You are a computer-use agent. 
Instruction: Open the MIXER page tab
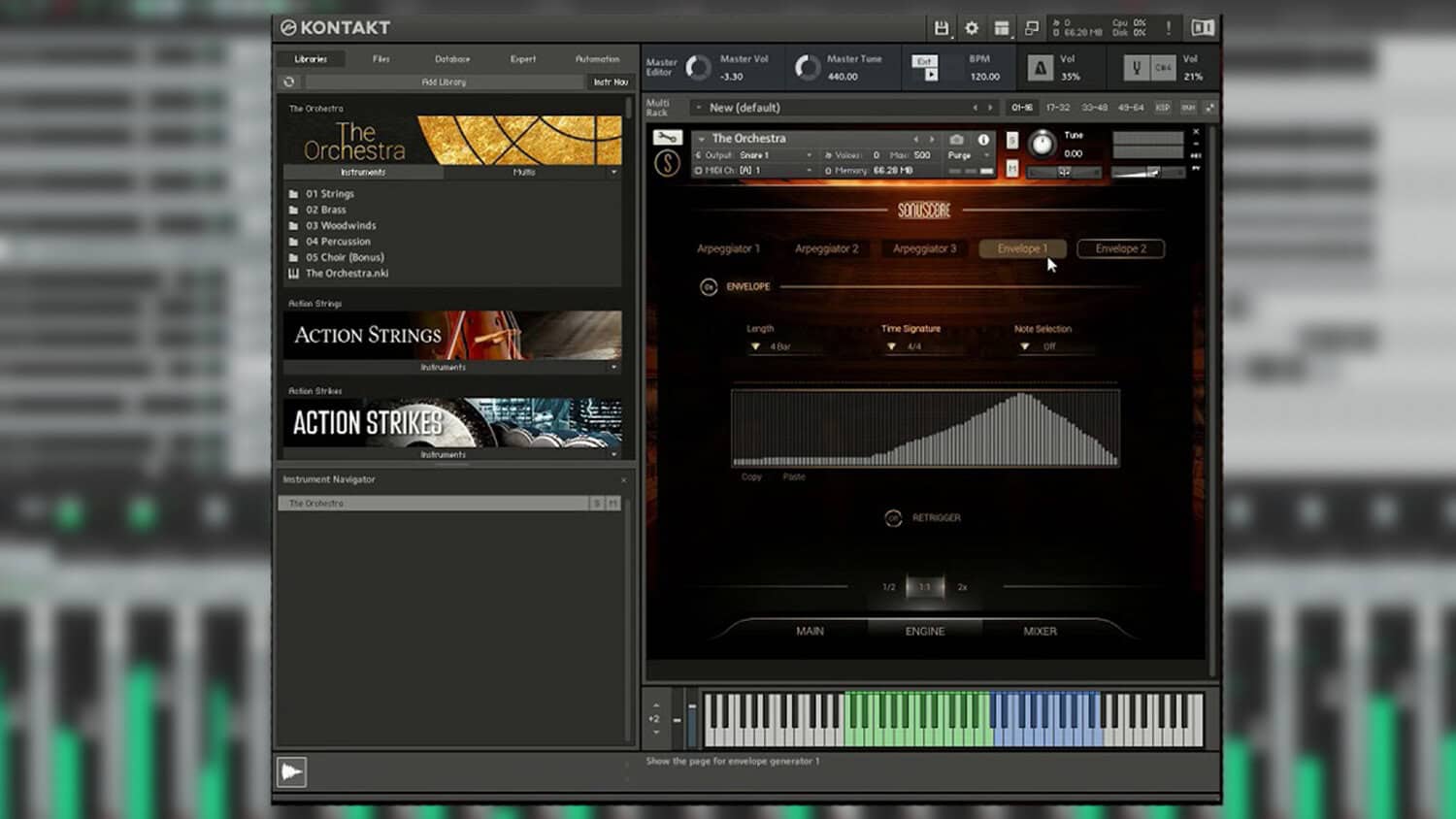coord(1040,632)
